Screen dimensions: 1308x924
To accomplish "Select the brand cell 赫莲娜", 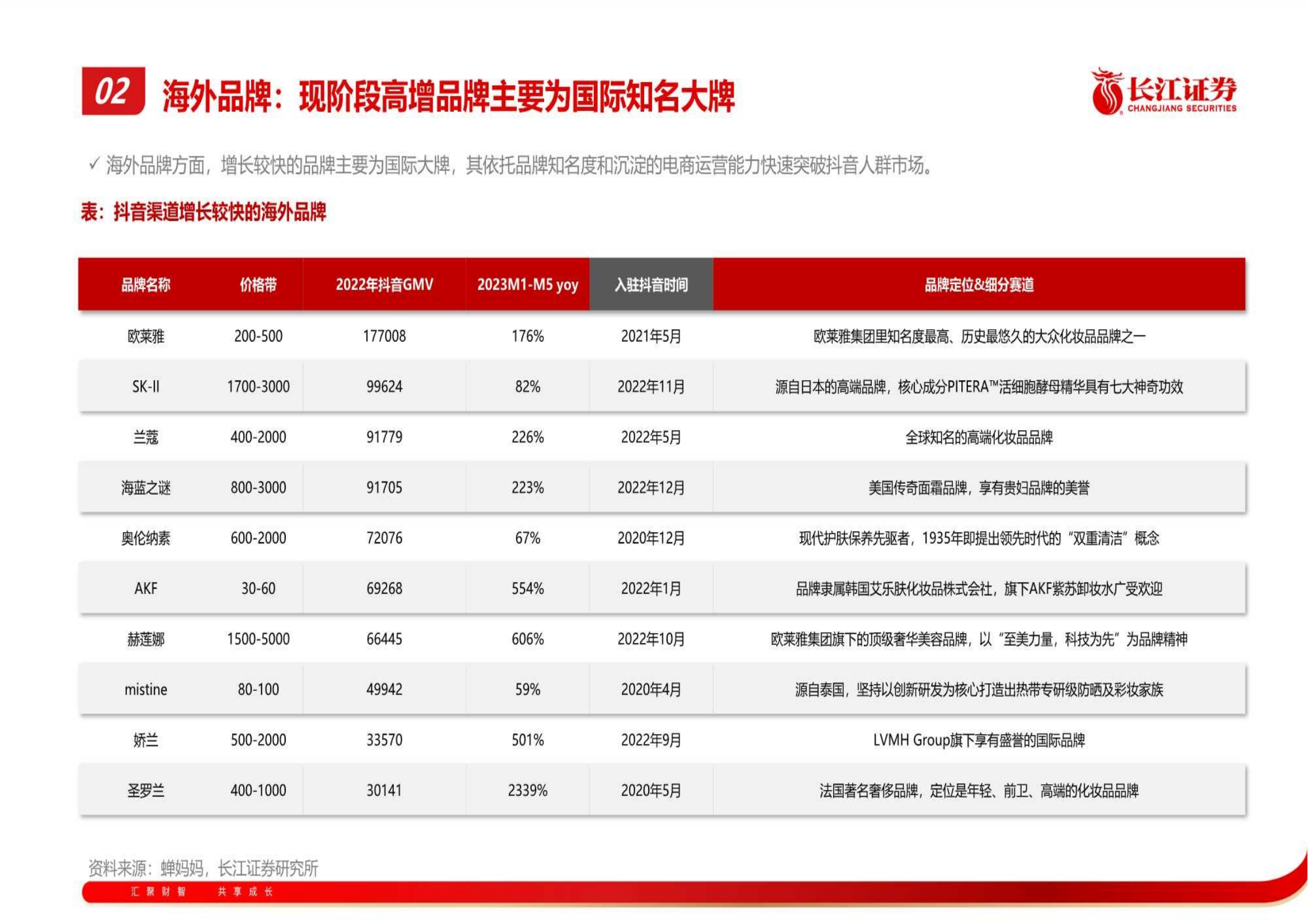I will (x=146, y=639).
